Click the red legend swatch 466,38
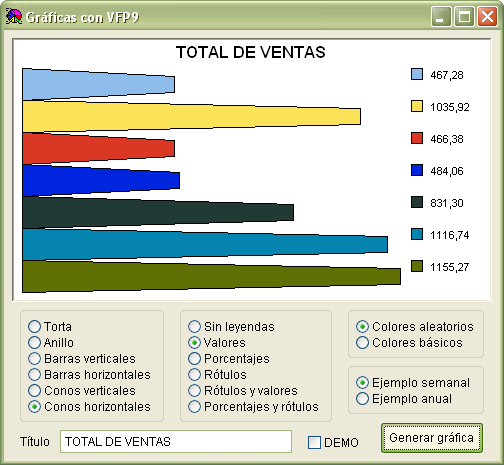Viewport: 504px width, 465px height. point(417,138)
